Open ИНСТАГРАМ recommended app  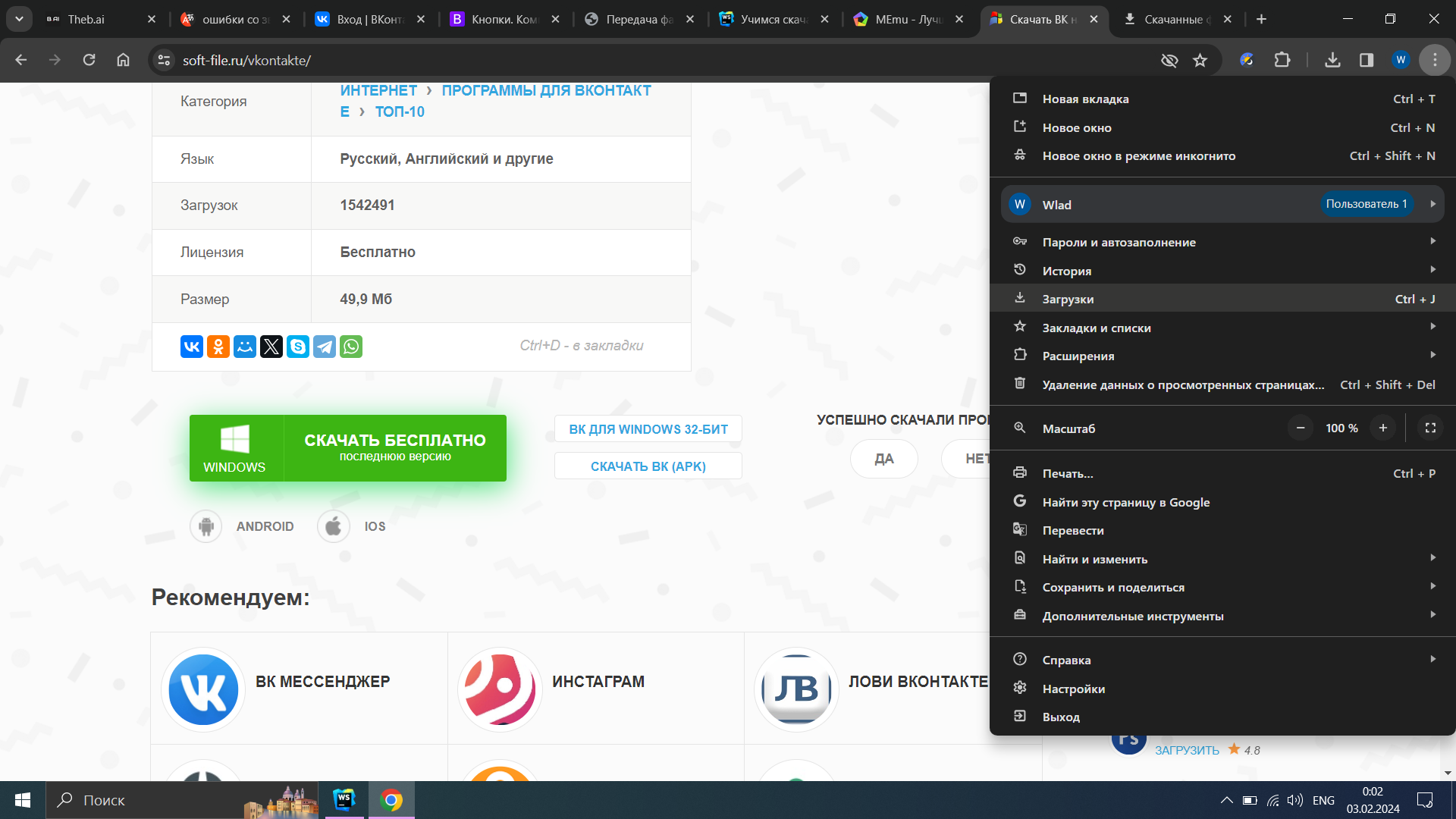pyautogui.click(x=596, y=689)
